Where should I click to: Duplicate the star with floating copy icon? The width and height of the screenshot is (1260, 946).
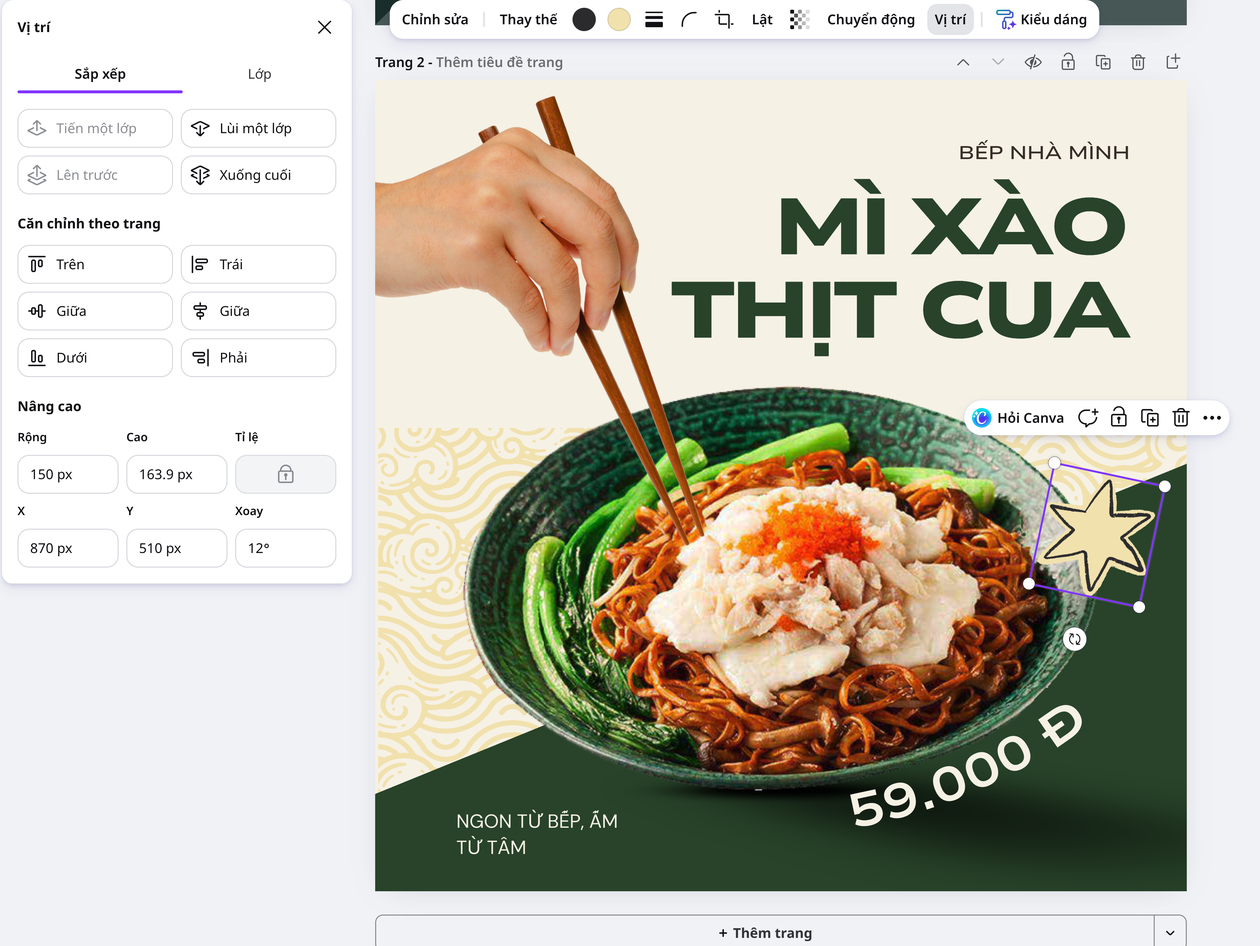pyautogui.click(x=1150, y=418)
